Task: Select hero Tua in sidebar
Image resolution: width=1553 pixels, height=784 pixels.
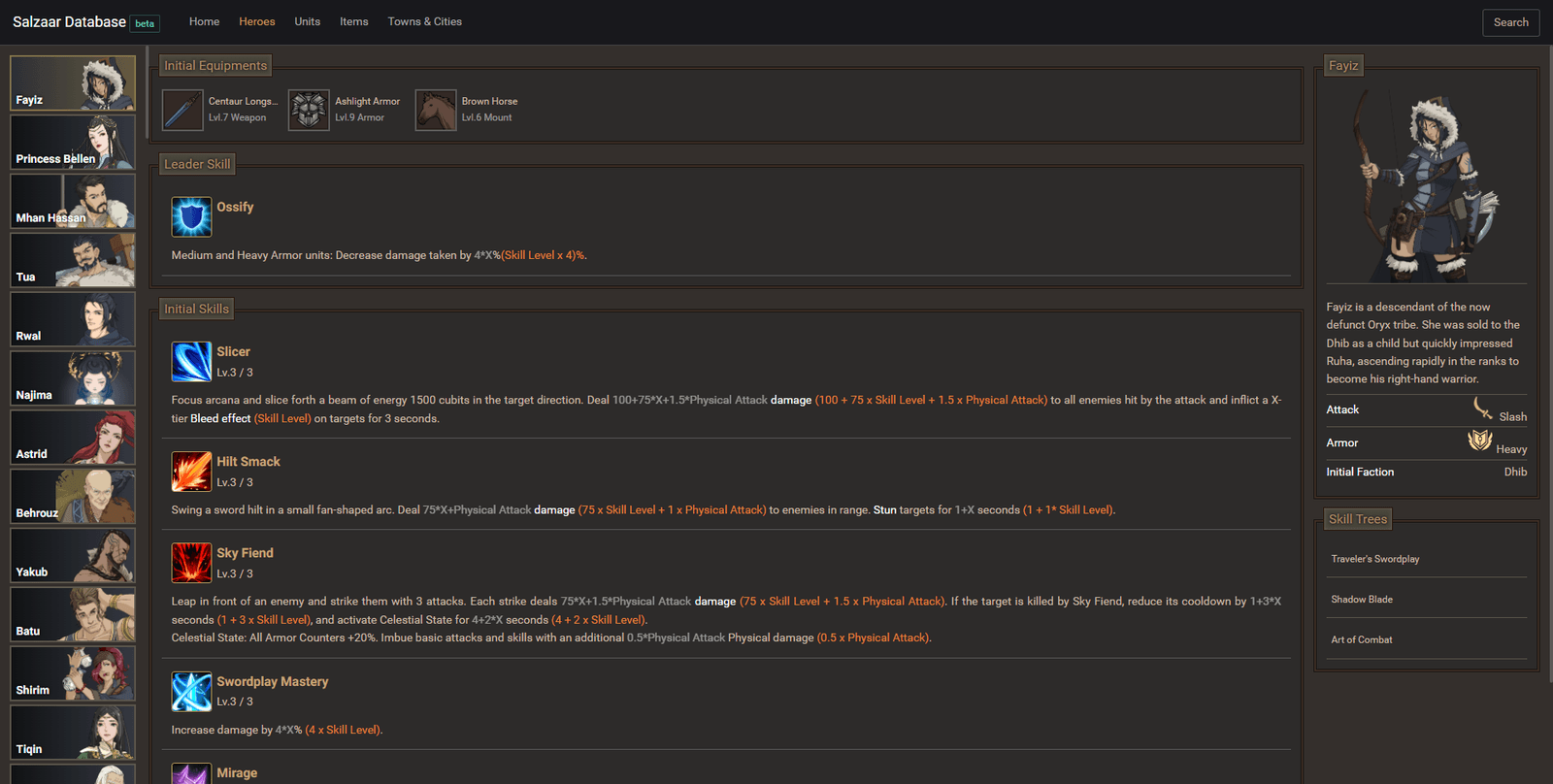Action: point(73,261)
